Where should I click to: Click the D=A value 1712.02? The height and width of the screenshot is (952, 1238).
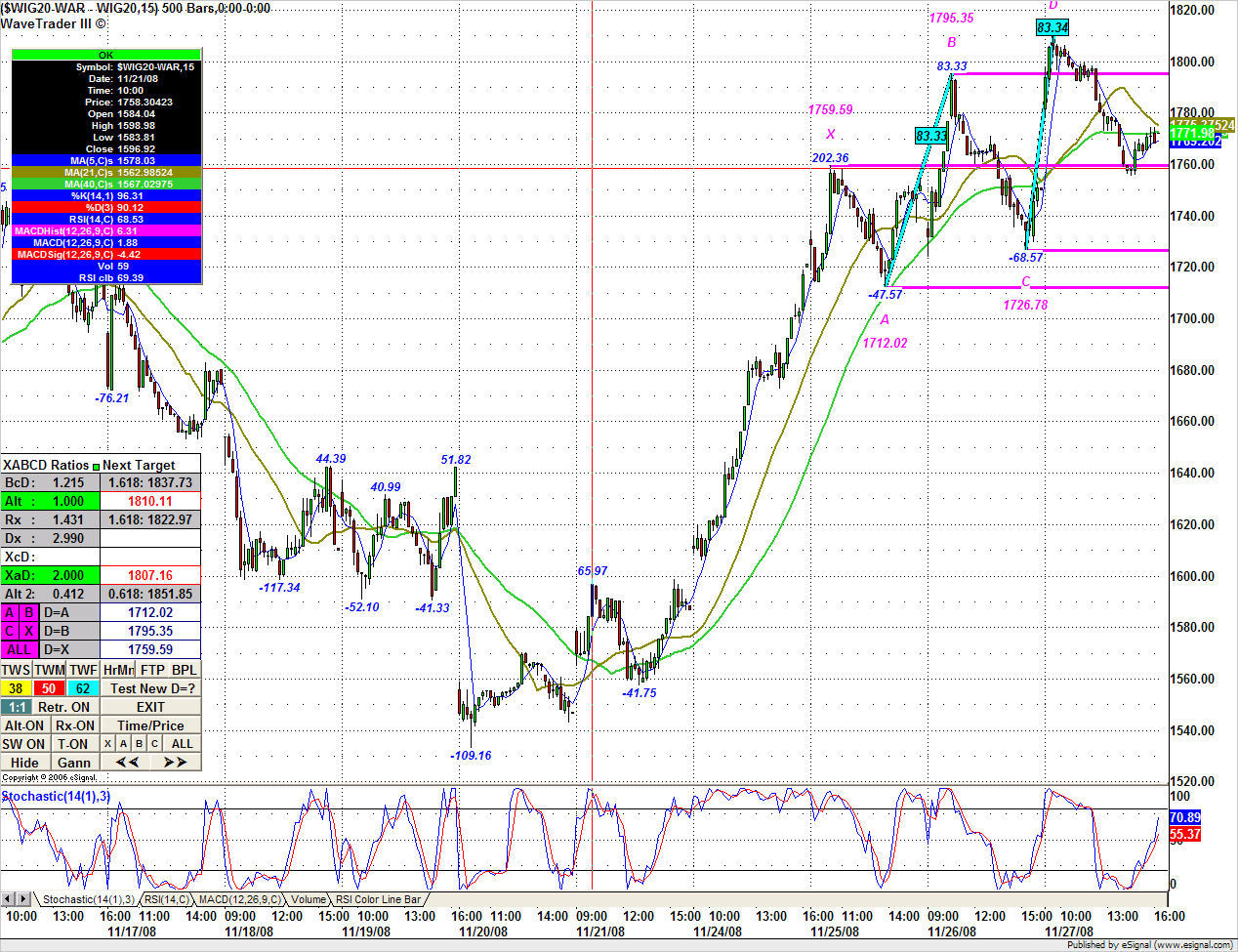150,612
